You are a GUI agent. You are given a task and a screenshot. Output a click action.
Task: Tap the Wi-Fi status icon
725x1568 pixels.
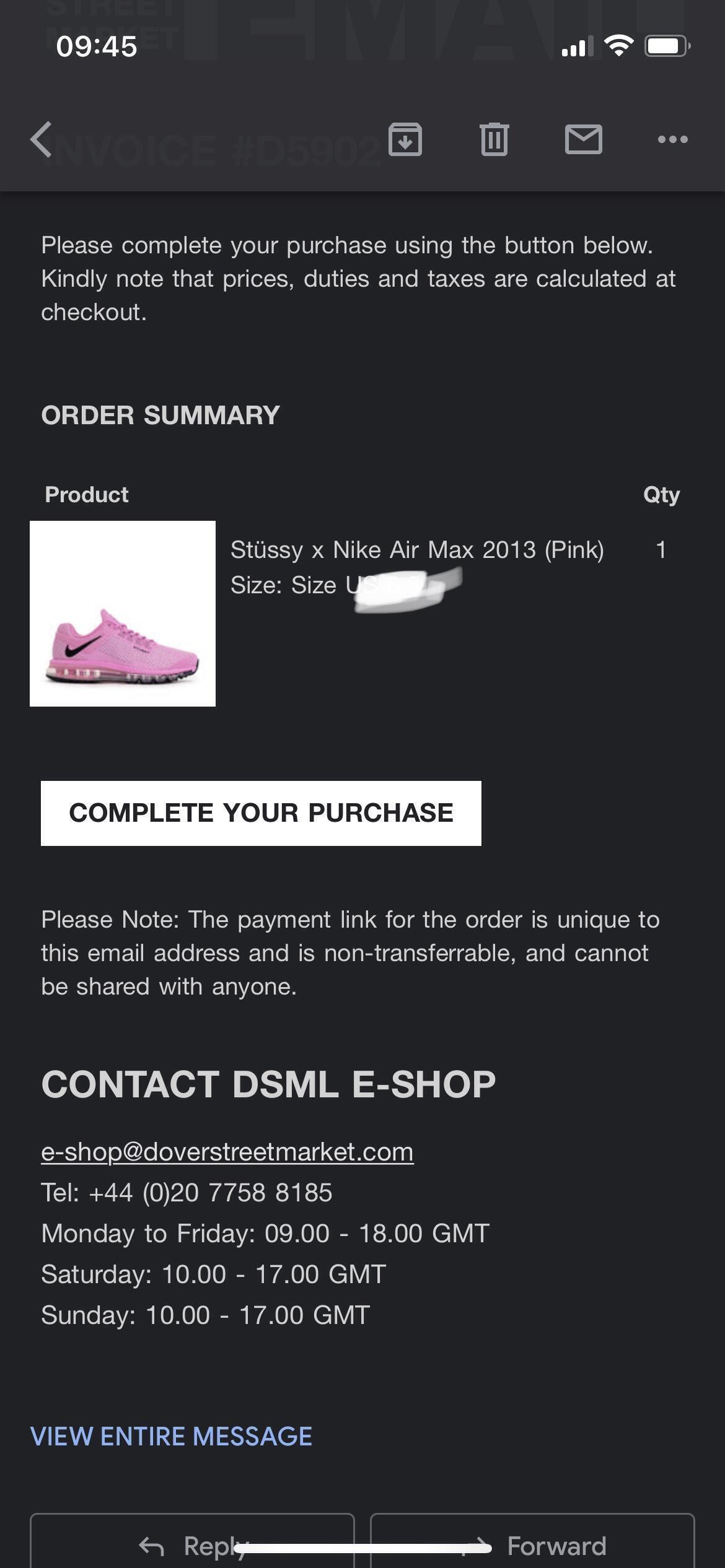(618, 45)
